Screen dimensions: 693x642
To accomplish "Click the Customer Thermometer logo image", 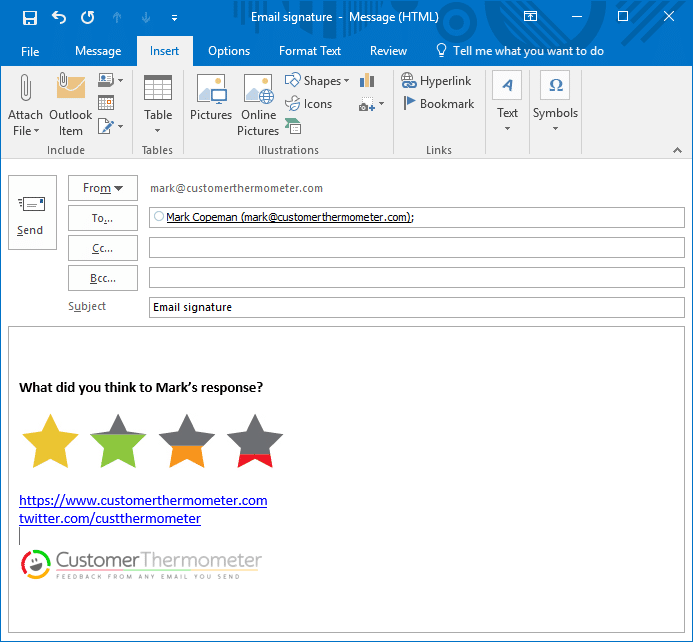I will point(141,565).
